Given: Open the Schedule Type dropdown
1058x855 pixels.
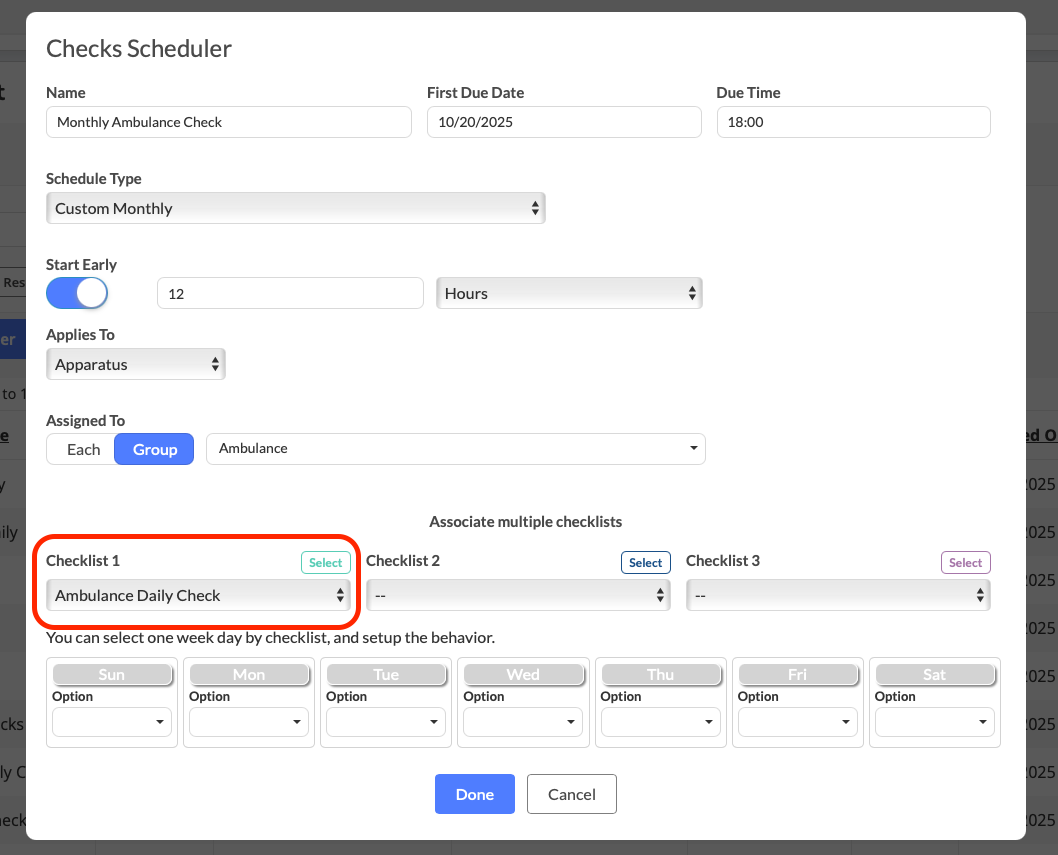Looking at the screenshot, I should tap(295, 208).
